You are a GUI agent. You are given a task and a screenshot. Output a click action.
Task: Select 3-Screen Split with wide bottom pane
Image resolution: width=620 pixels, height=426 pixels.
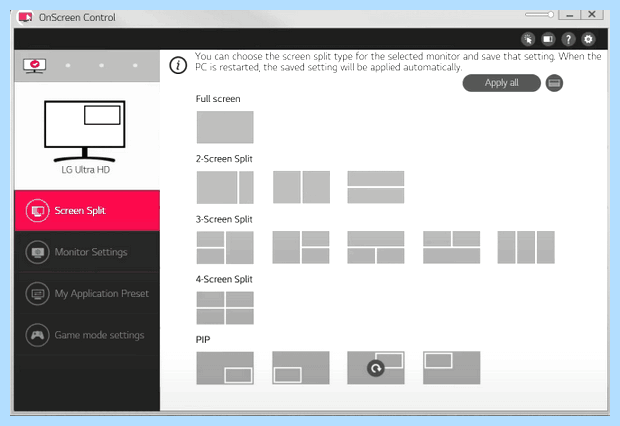(451, 248)
